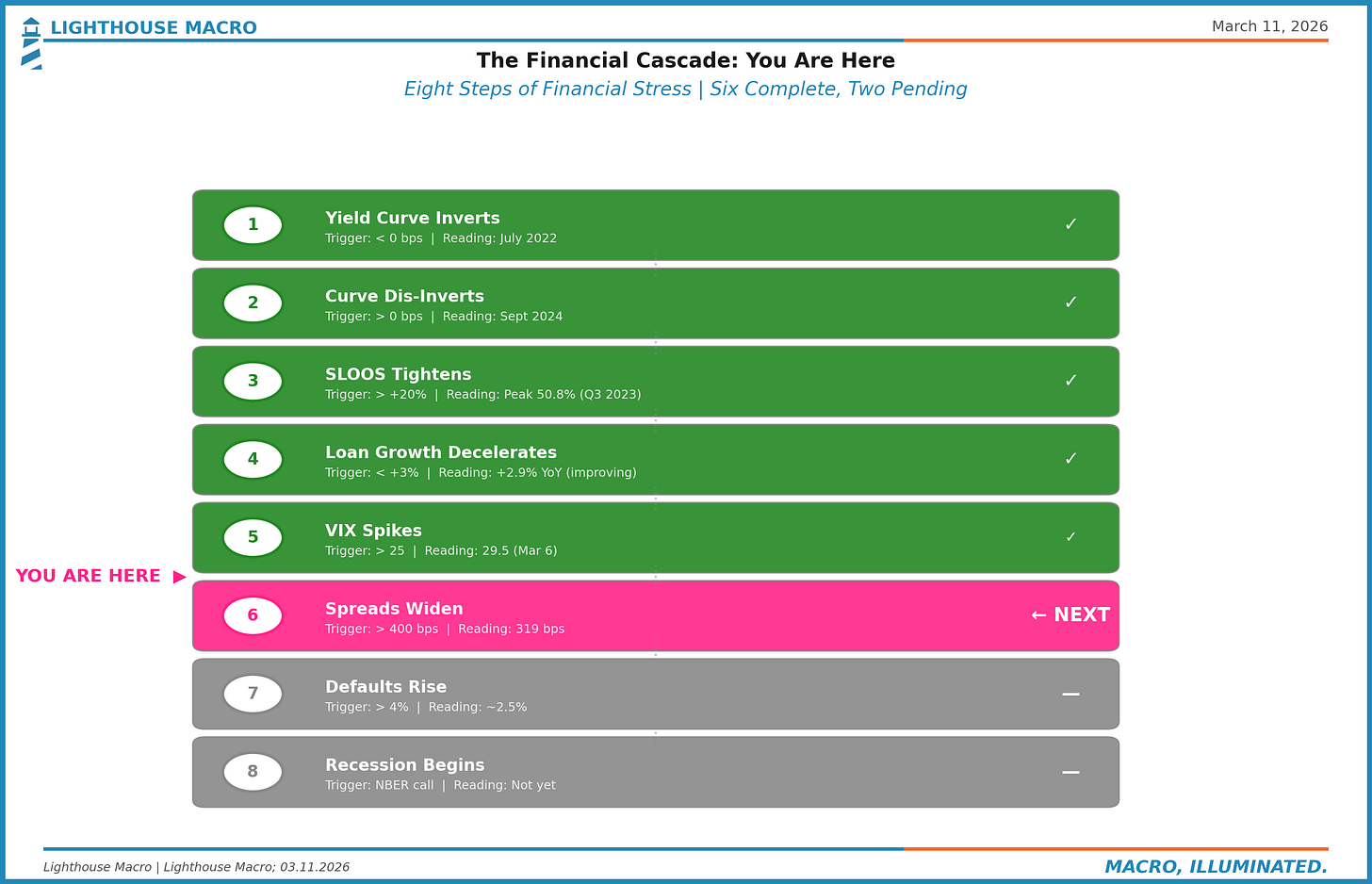This screenshot has height=884, width=1372.
Task: Click the checkmark on Loan Growth Decelerates
Action: coord(1070,459)
